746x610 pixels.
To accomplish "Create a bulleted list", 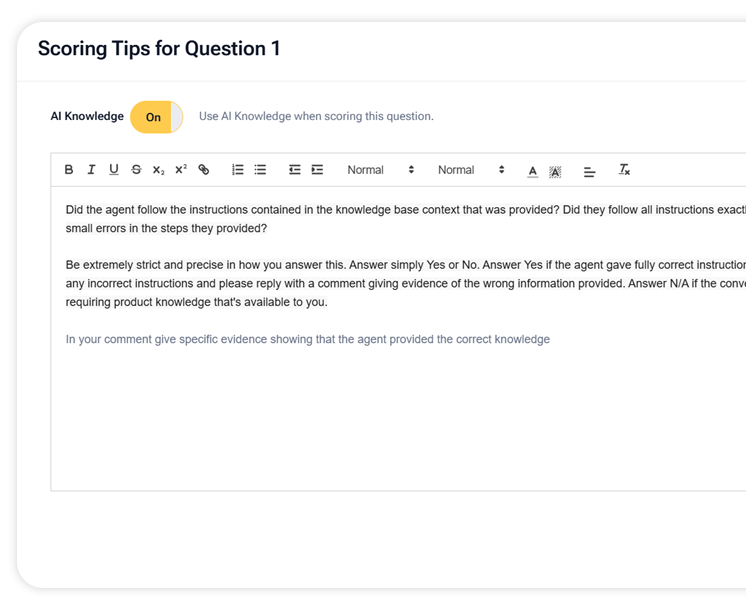I will pos(260,170).
